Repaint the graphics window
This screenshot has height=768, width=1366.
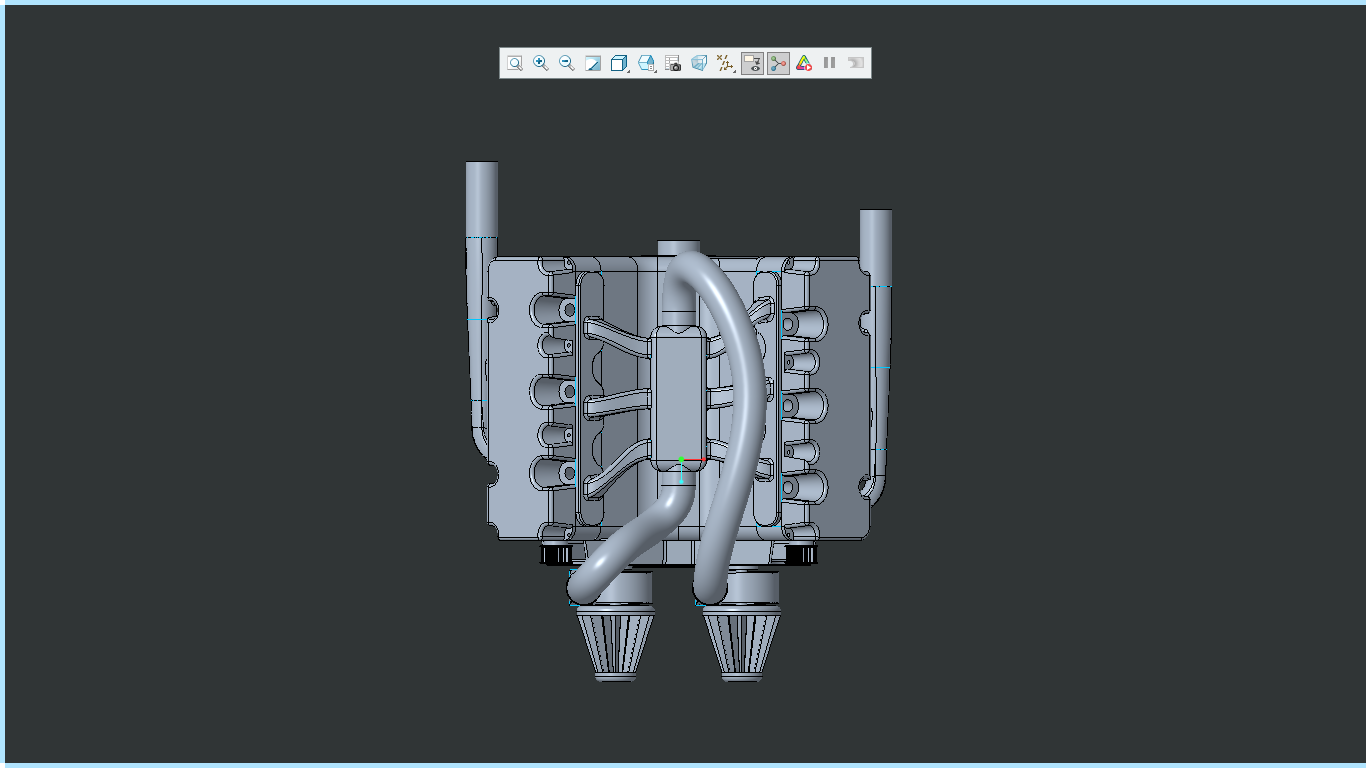[592, 63]
